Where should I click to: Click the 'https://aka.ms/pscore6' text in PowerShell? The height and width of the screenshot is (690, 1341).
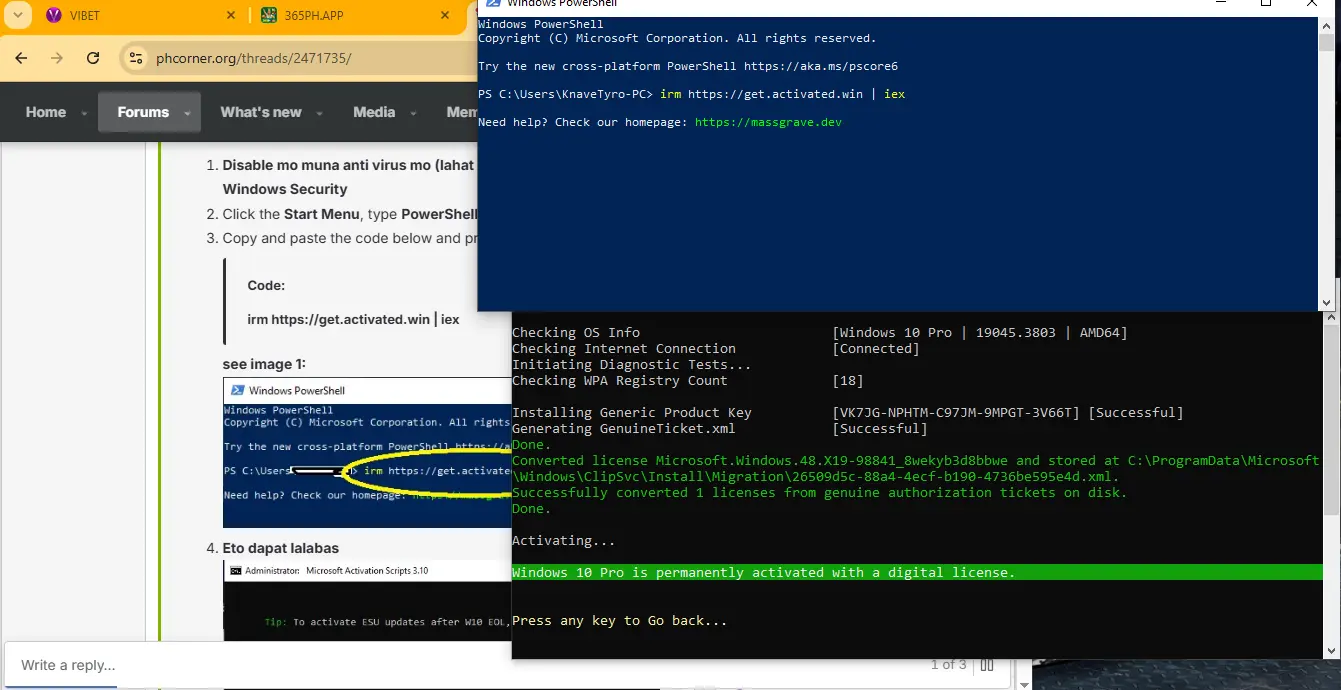pos(821,66)
